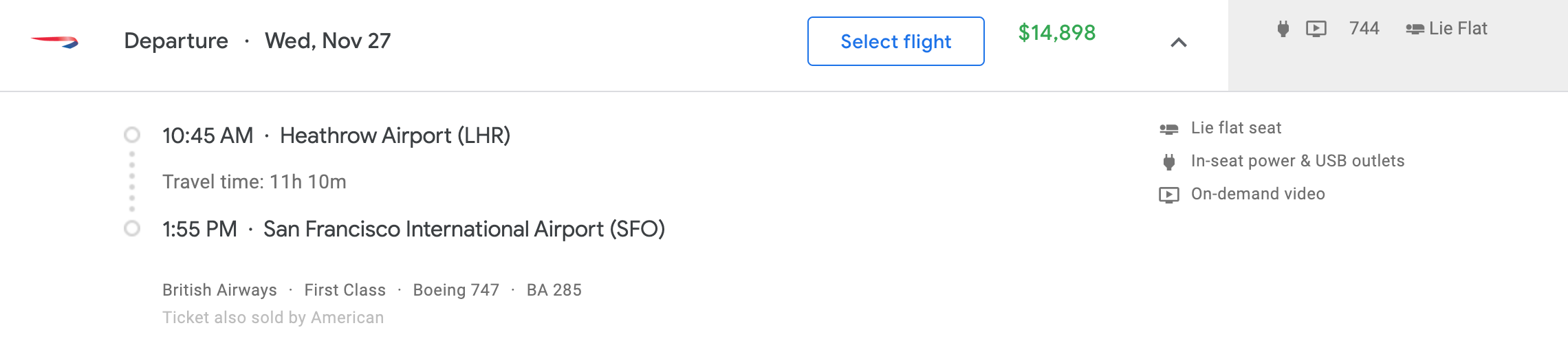Click the power plug icon in gray panel
This screenshot has width=1568, height=352.
point(1283,29)
